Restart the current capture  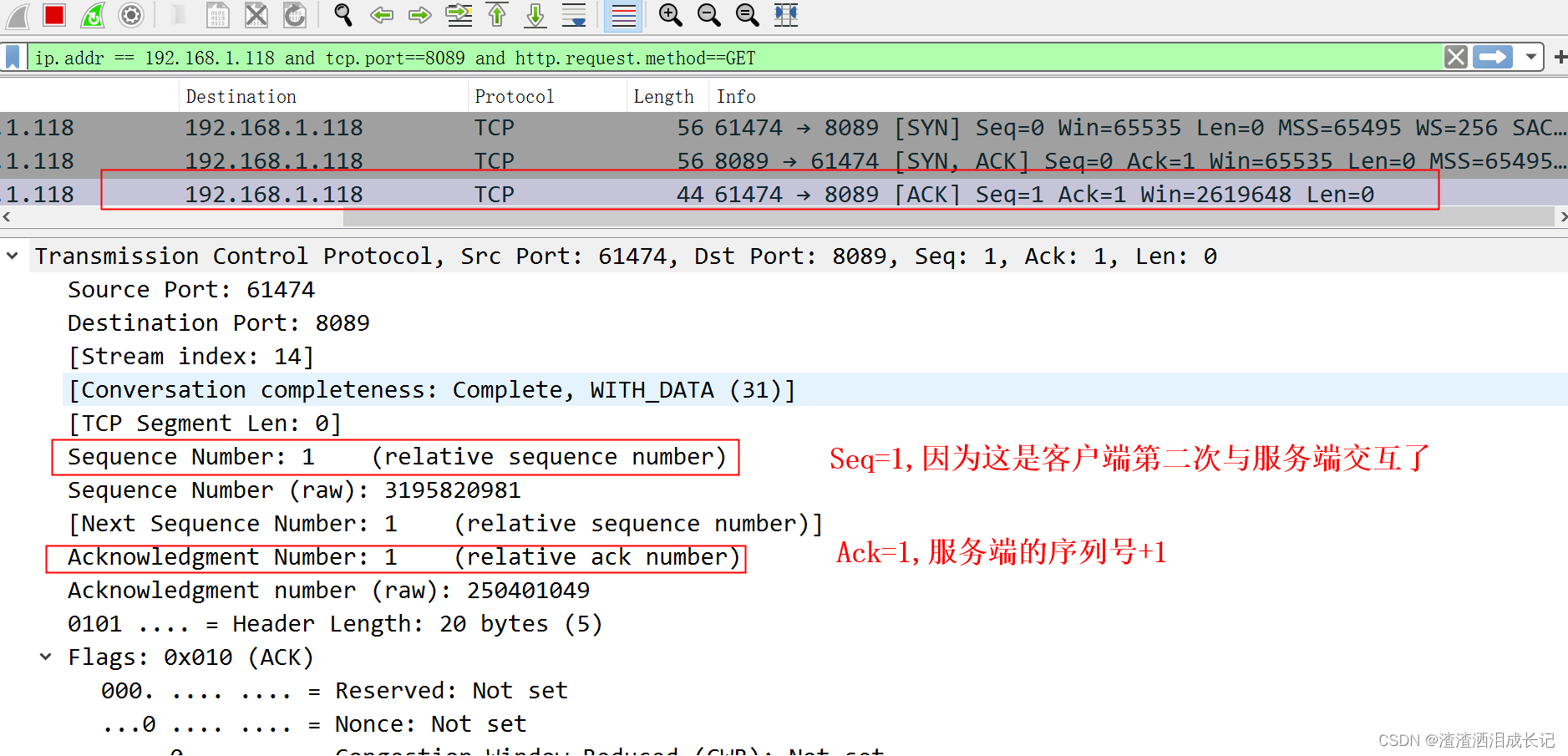click(93, 15)
